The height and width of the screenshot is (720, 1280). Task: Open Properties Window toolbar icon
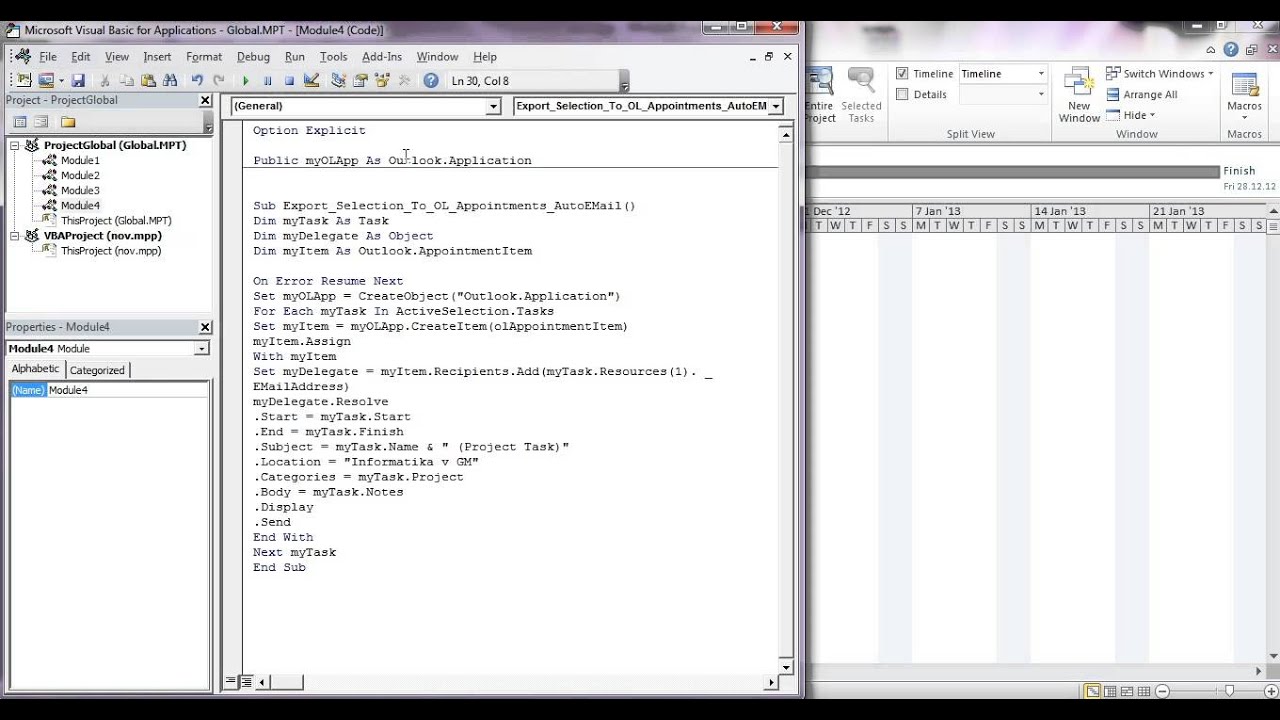pyautogui.click(x=360, y=80)
